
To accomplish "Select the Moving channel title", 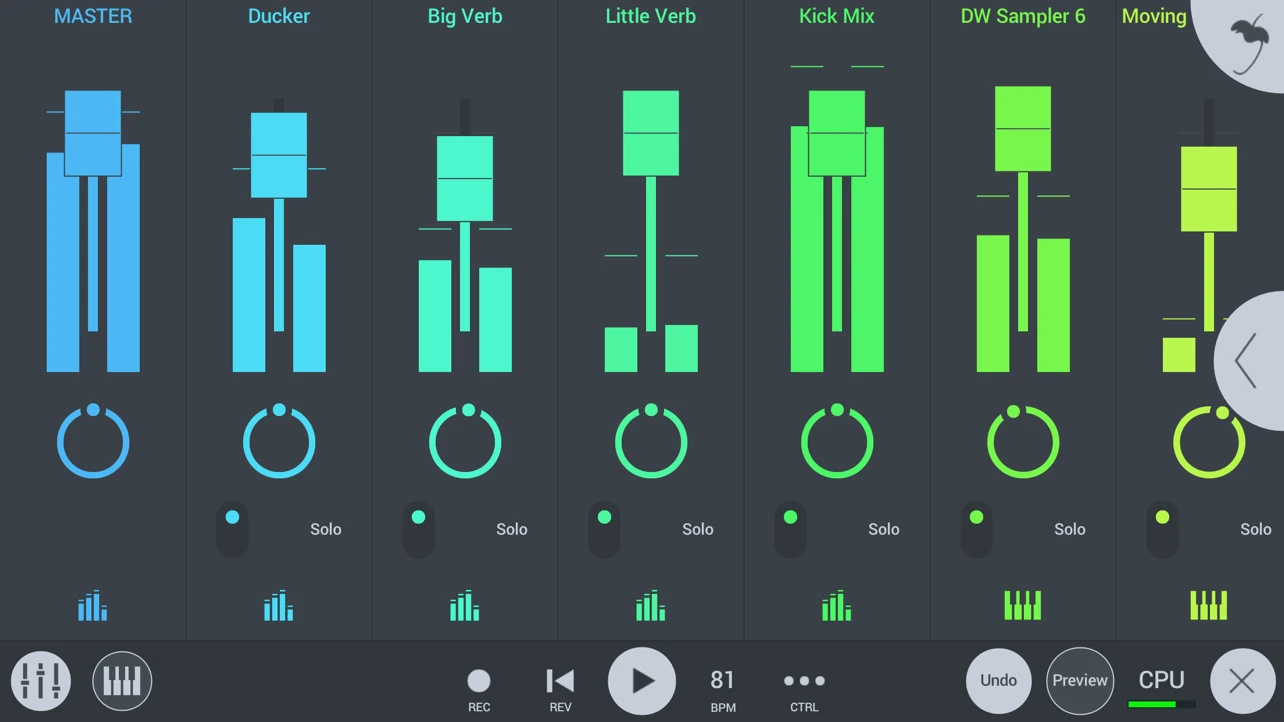I will [1154, 16].
